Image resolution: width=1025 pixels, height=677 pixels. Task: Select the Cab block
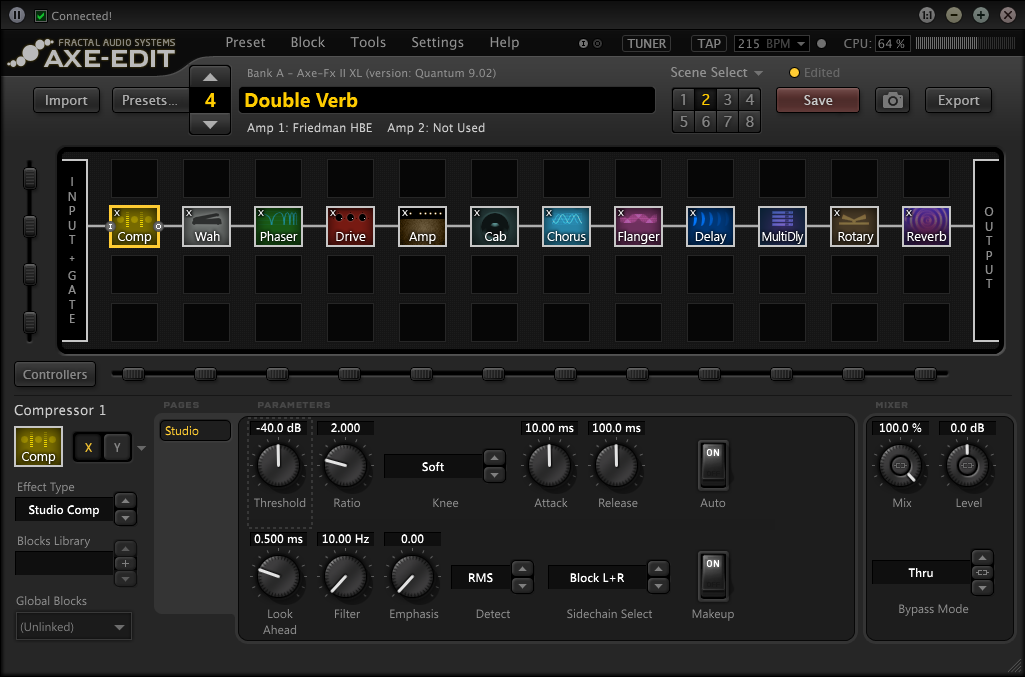[x=494, y=227]
